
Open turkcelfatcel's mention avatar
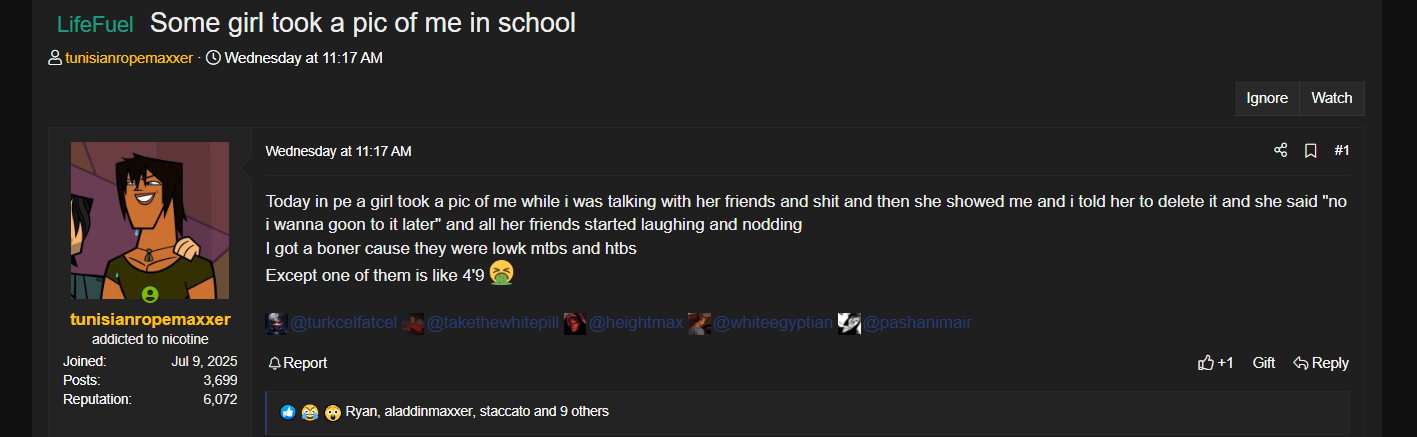(277, 323)
